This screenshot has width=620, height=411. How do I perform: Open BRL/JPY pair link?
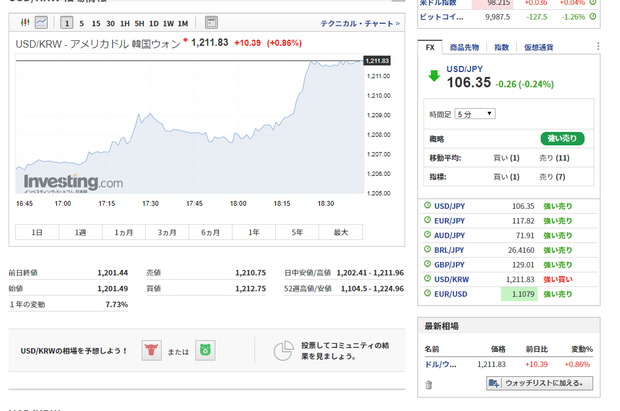coord(449,250)
